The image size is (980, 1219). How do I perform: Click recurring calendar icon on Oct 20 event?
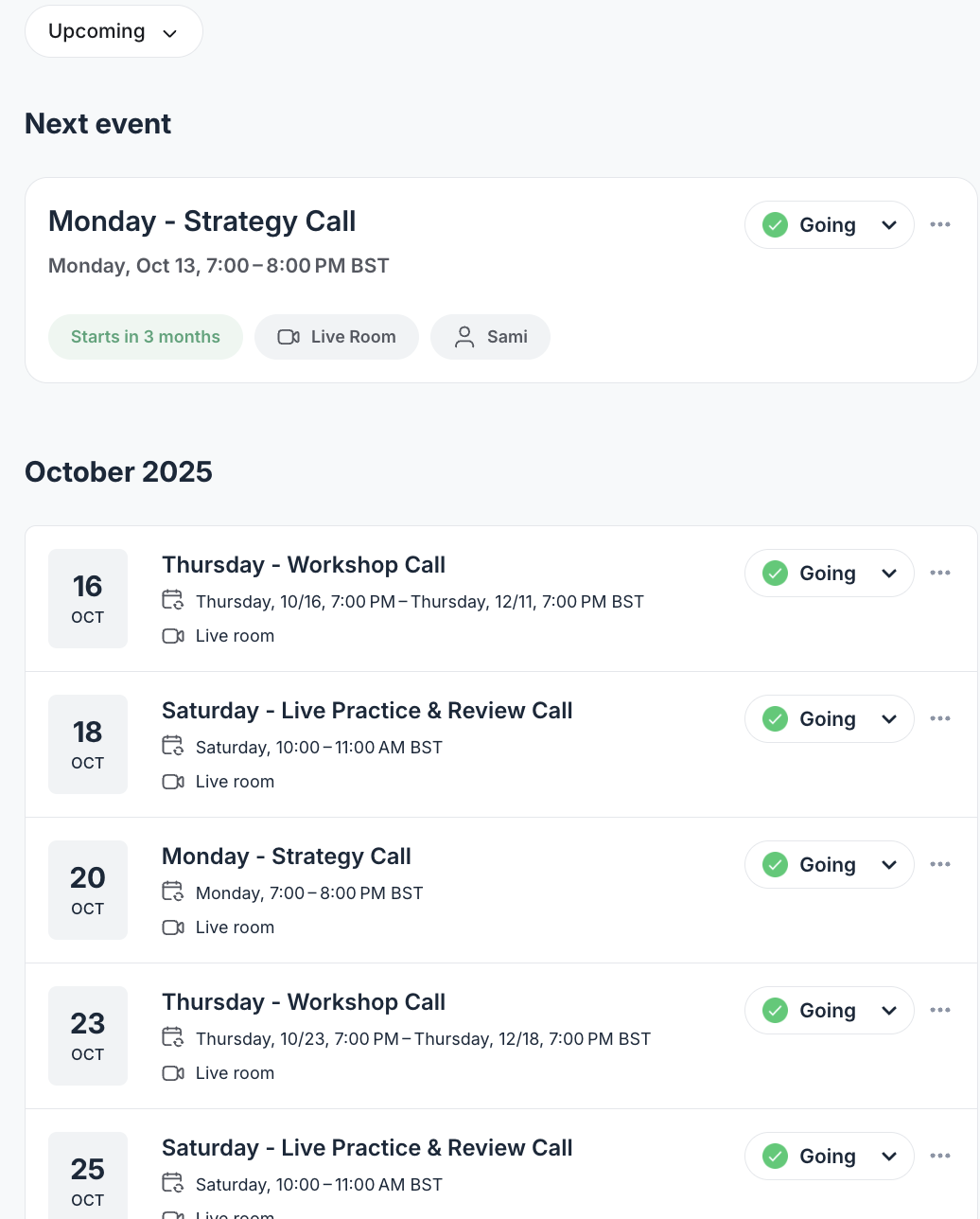click(173, 892)
